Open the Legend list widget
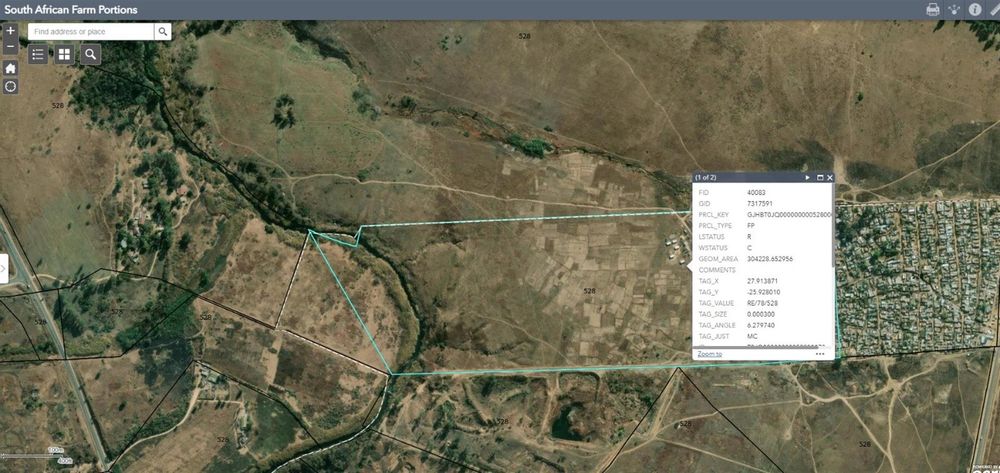Viewport: 1000px width, 473px height. click(x=38, y=54)
